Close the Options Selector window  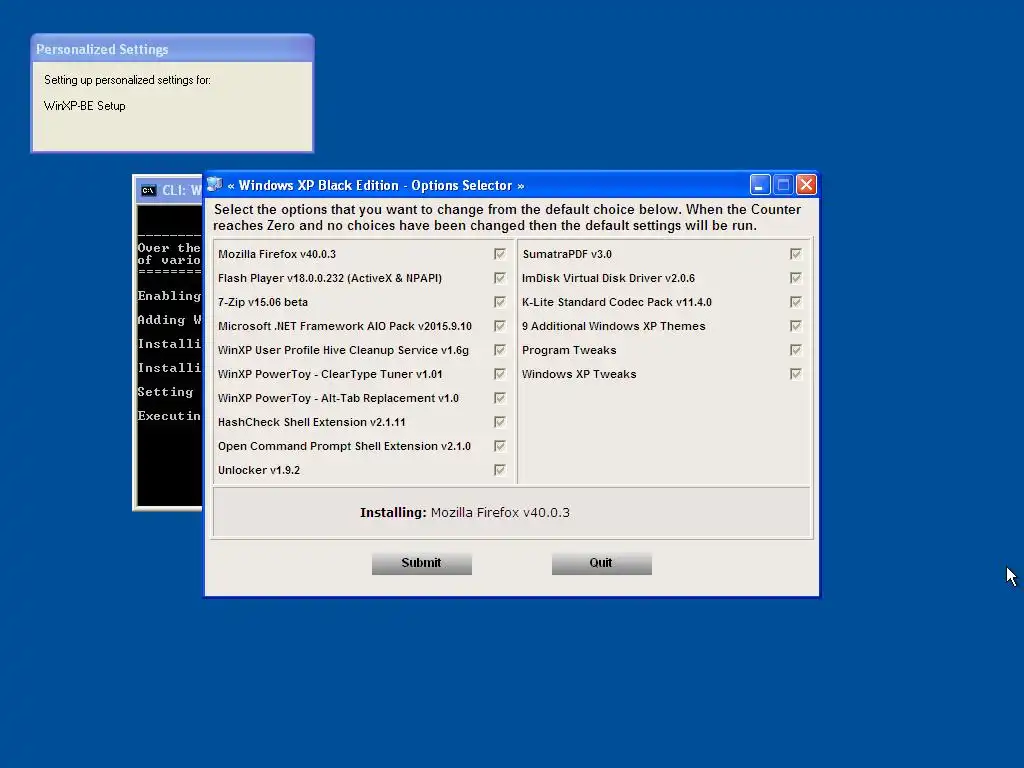click(x=807, y=185)
